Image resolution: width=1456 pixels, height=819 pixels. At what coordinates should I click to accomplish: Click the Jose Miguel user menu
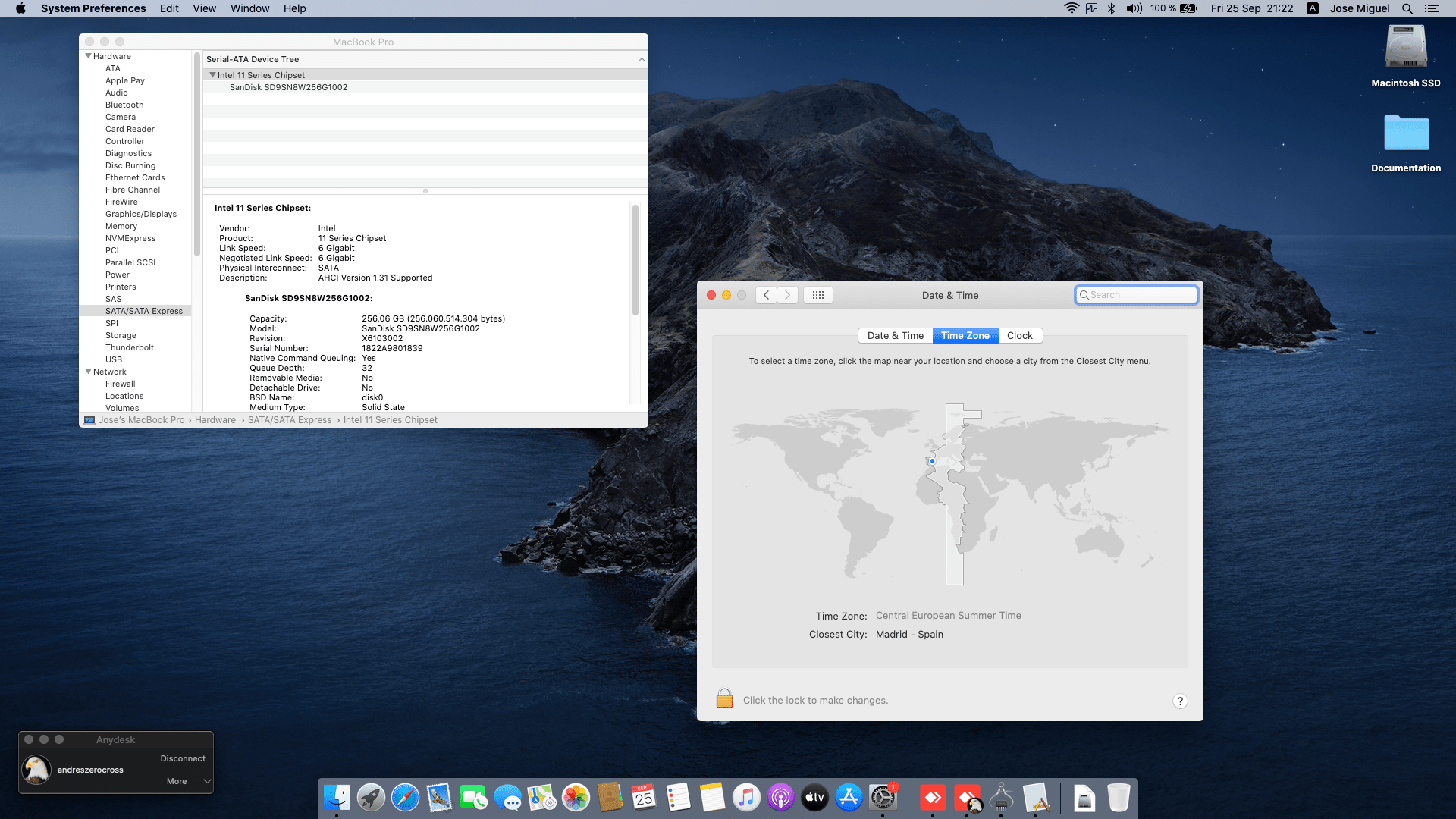coord(1360,8)
